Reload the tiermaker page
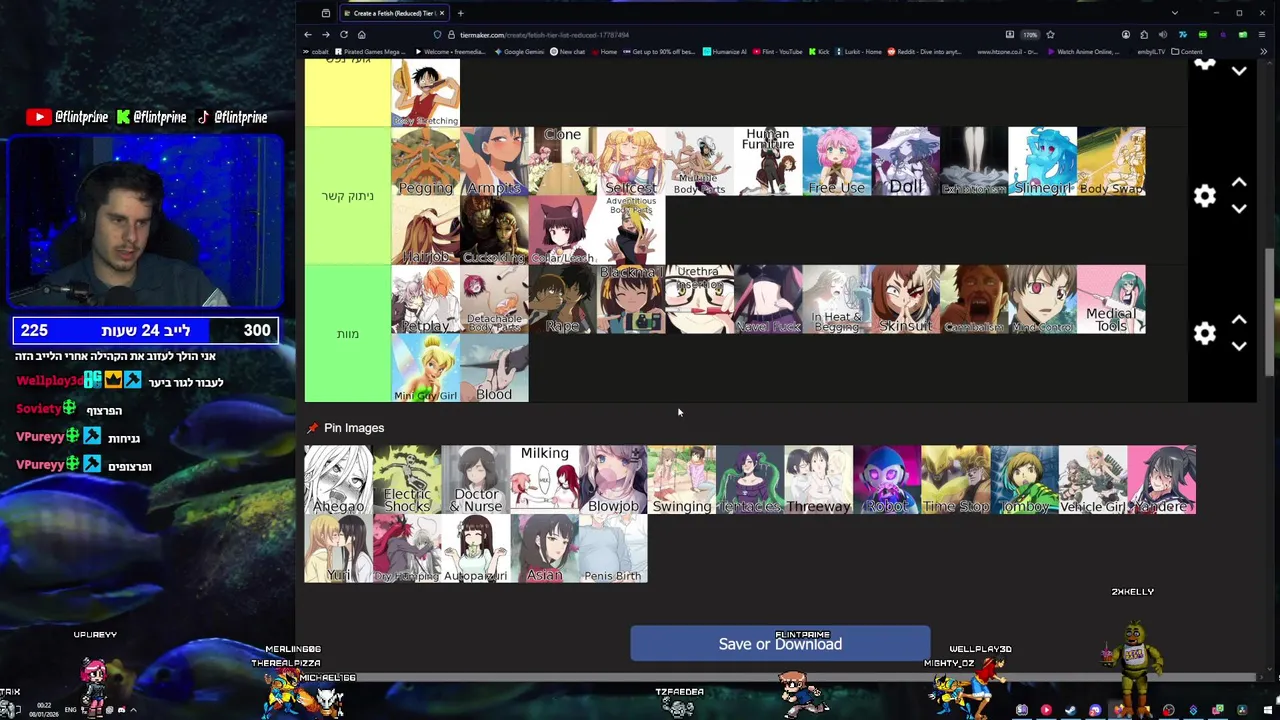The height and width of the screenshot is (720, 1280). pos(344,35)
